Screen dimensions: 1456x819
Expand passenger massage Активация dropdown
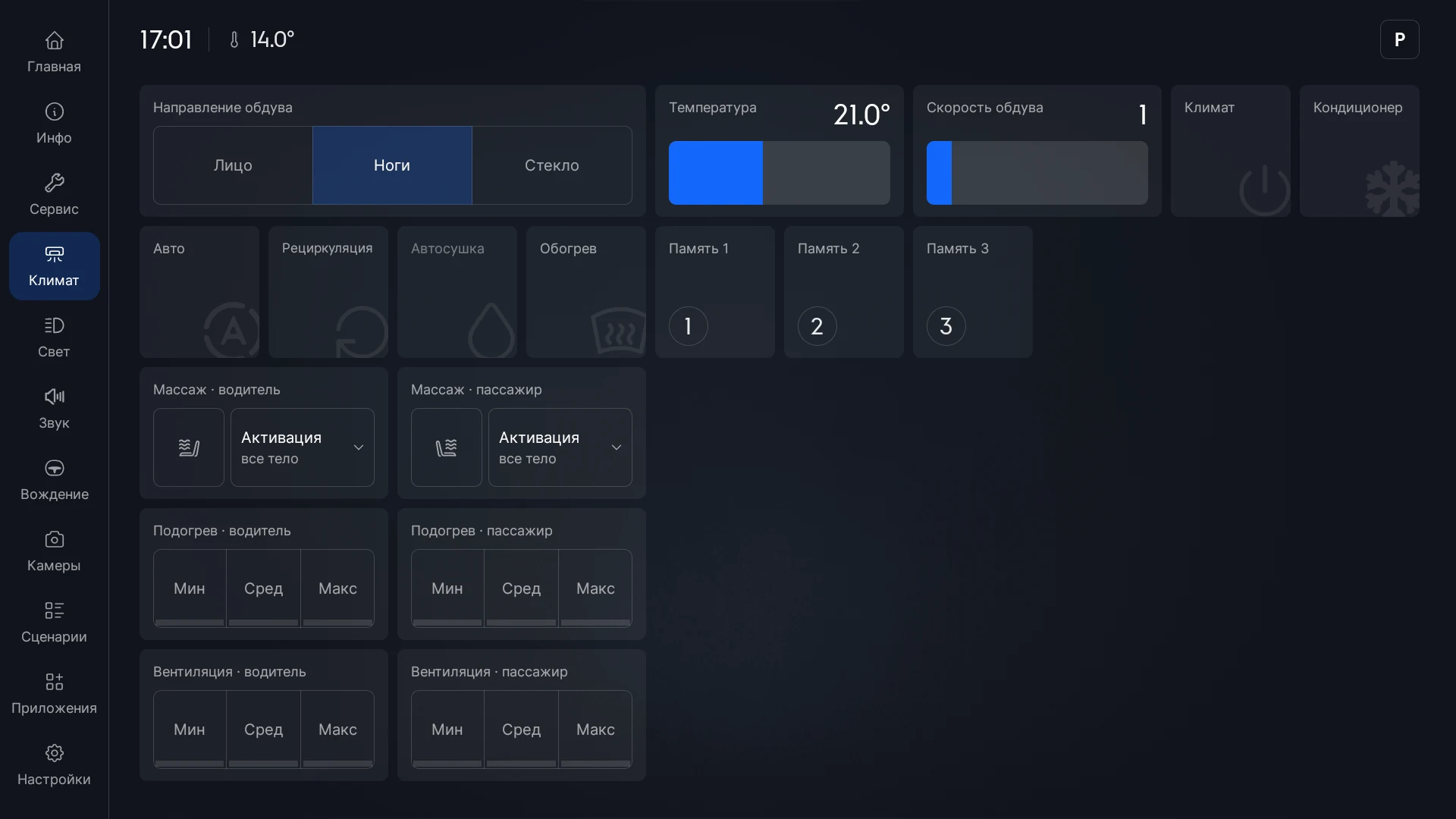coord(560,447)
